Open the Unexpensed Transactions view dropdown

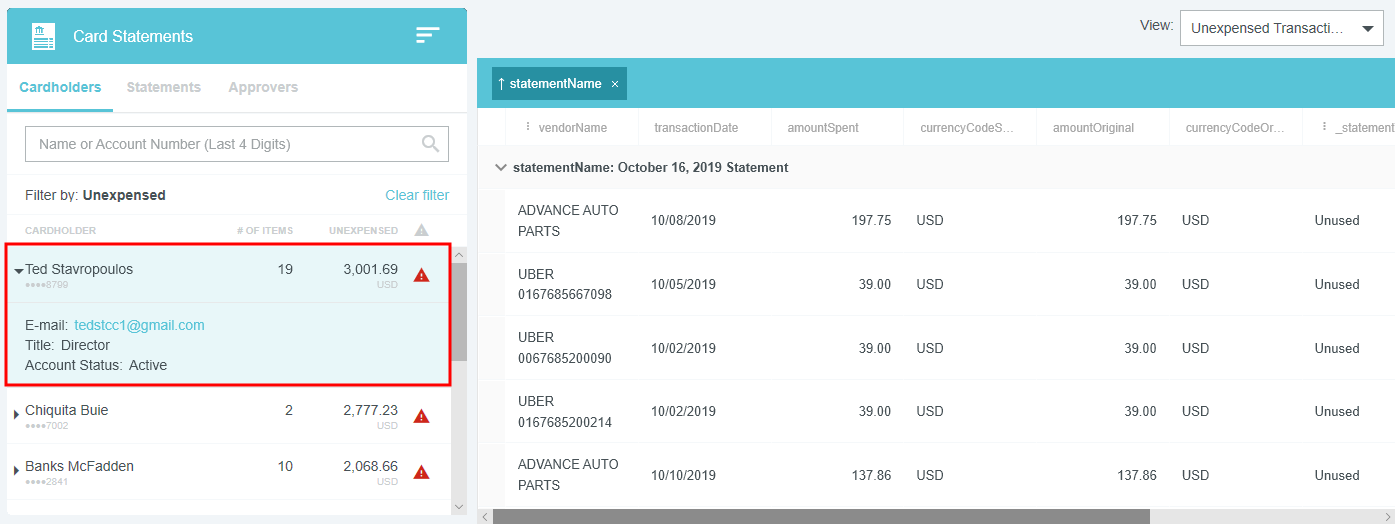pyautogui.click(x=1281, y=29)
